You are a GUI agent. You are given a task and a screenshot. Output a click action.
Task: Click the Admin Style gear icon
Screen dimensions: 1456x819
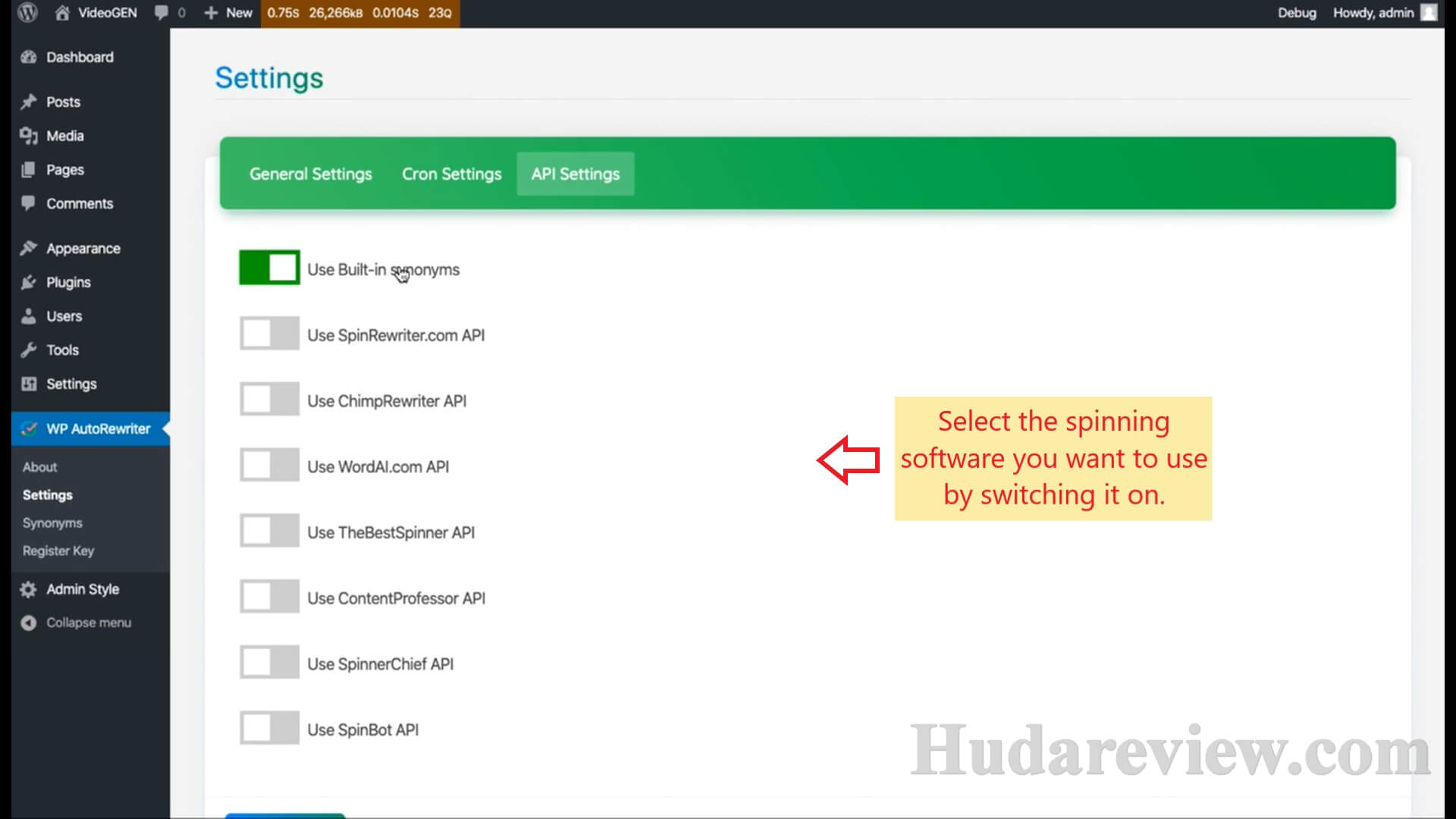(29, 589)
